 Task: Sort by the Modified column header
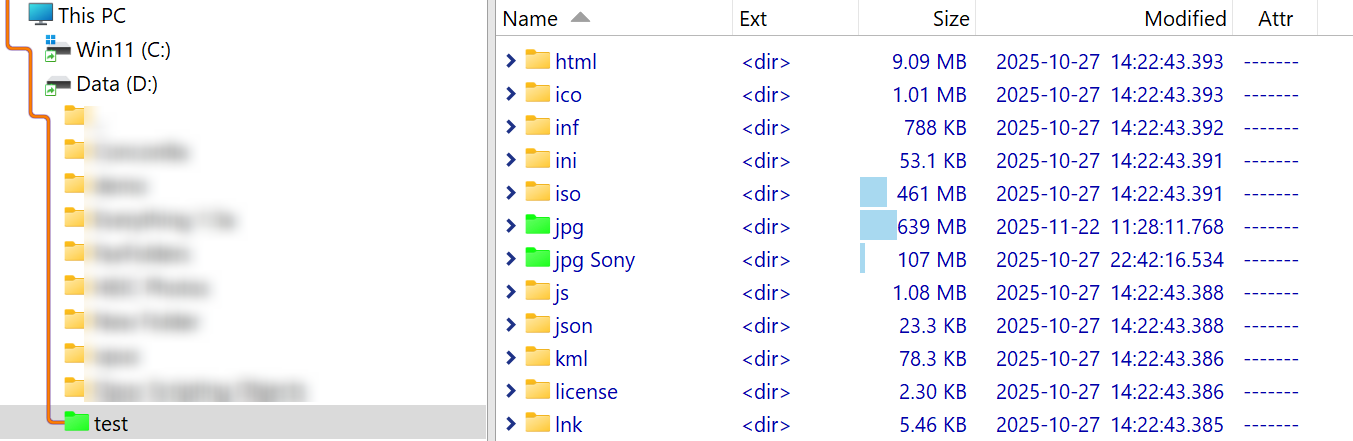tap(1185, 18)
